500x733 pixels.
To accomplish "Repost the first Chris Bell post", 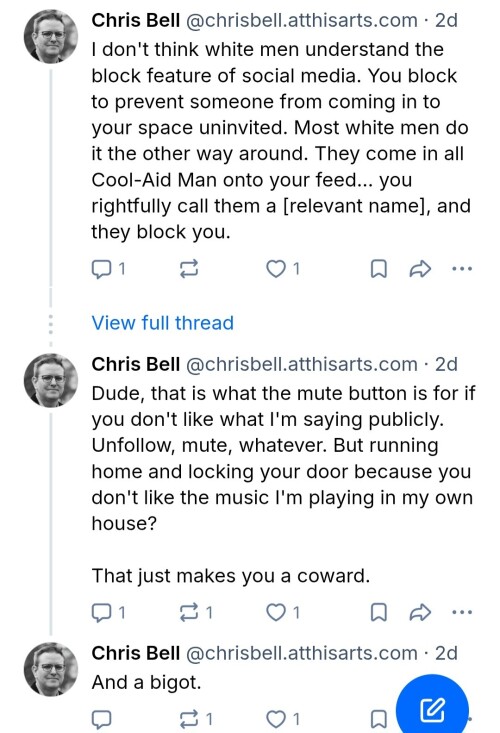I will [189, 269].
